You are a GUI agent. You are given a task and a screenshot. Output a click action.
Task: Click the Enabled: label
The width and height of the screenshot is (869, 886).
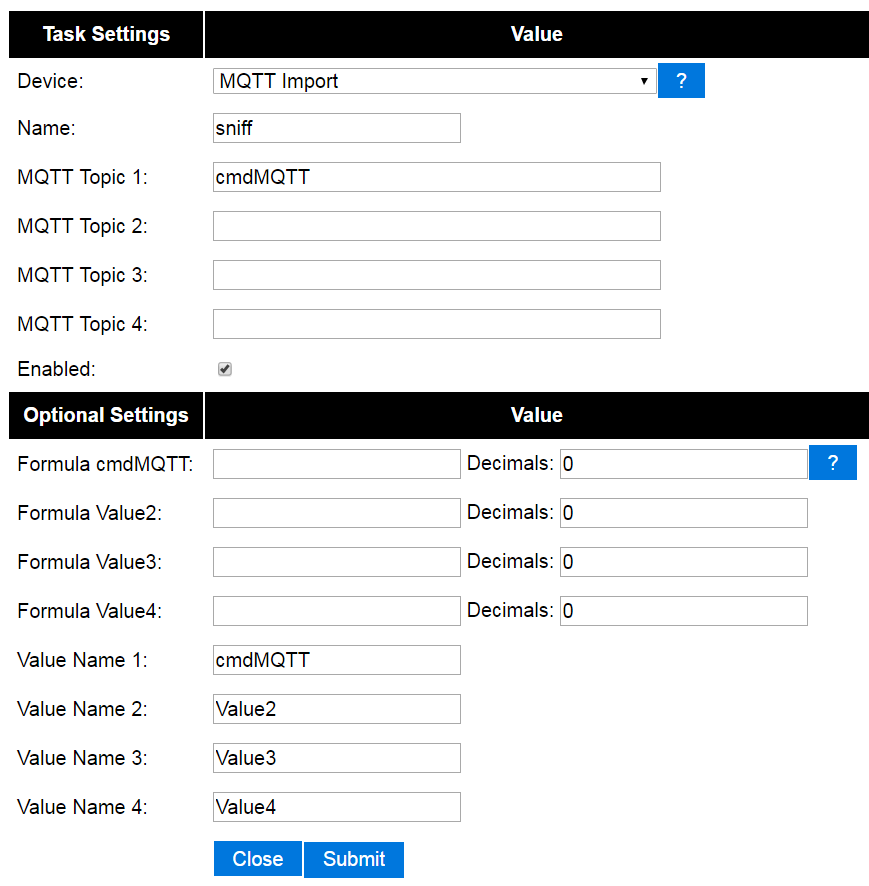coord(57,369)
